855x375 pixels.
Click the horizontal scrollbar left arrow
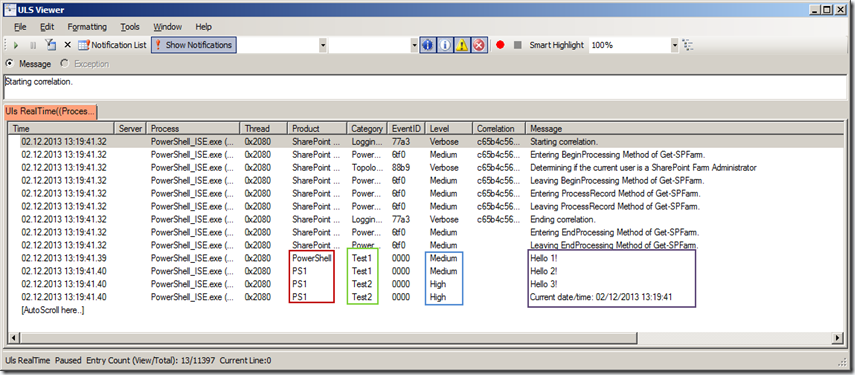point(15,338)
